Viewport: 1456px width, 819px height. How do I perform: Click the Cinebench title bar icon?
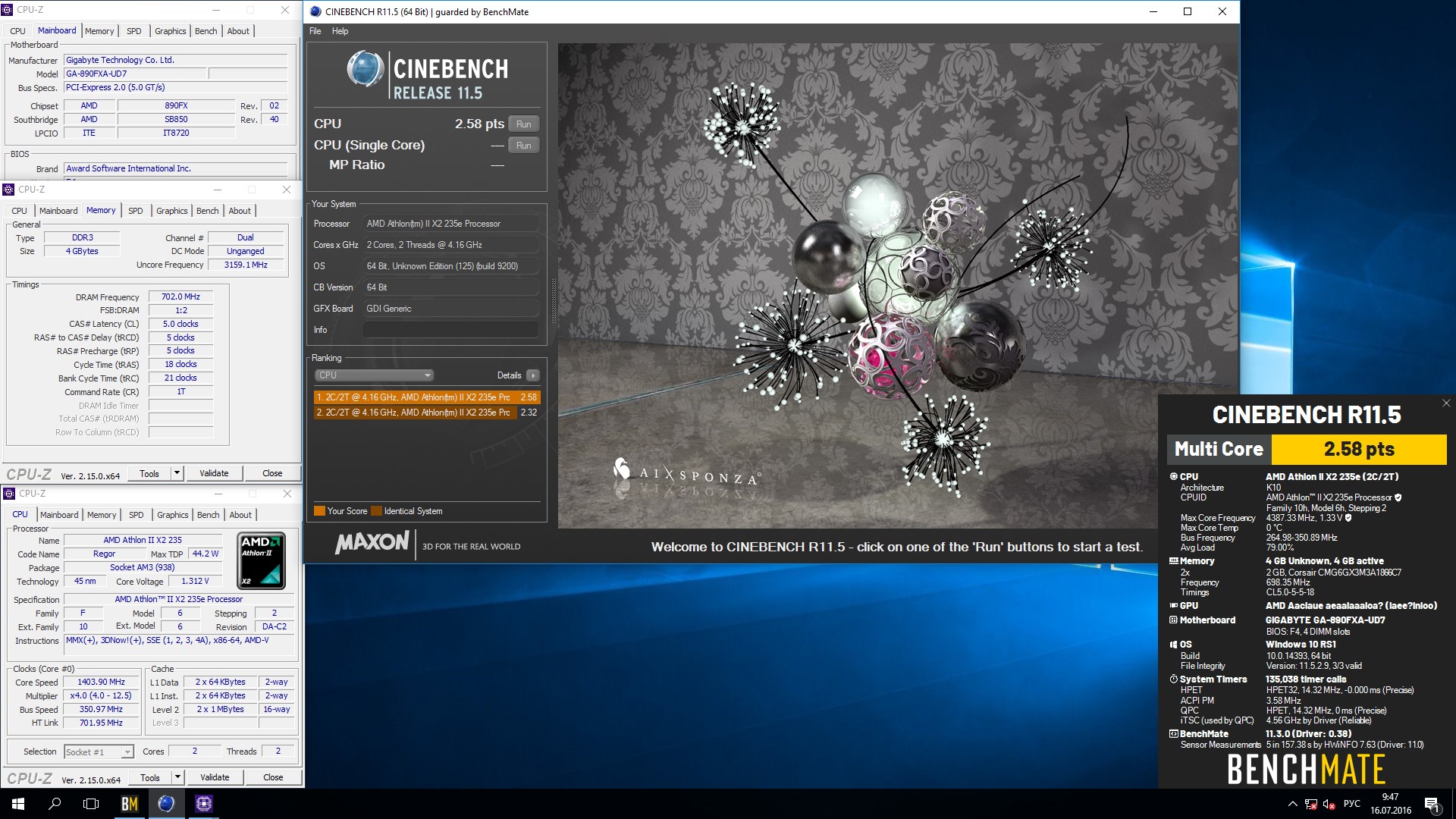pos(315,11)
